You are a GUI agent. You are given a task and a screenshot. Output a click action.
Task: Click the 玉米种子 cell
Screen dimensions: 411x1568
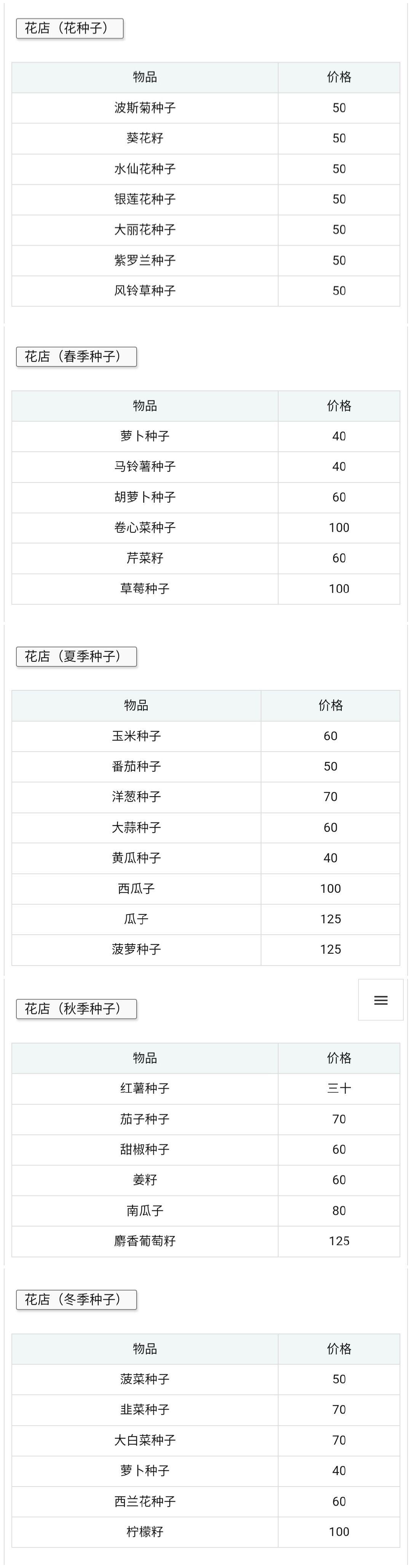point(136,736)
